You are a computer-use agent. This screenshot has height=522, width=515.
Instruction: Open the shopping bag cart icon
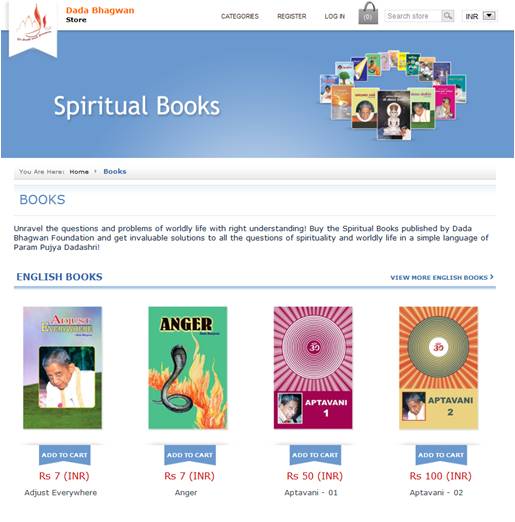click(368, 13)
